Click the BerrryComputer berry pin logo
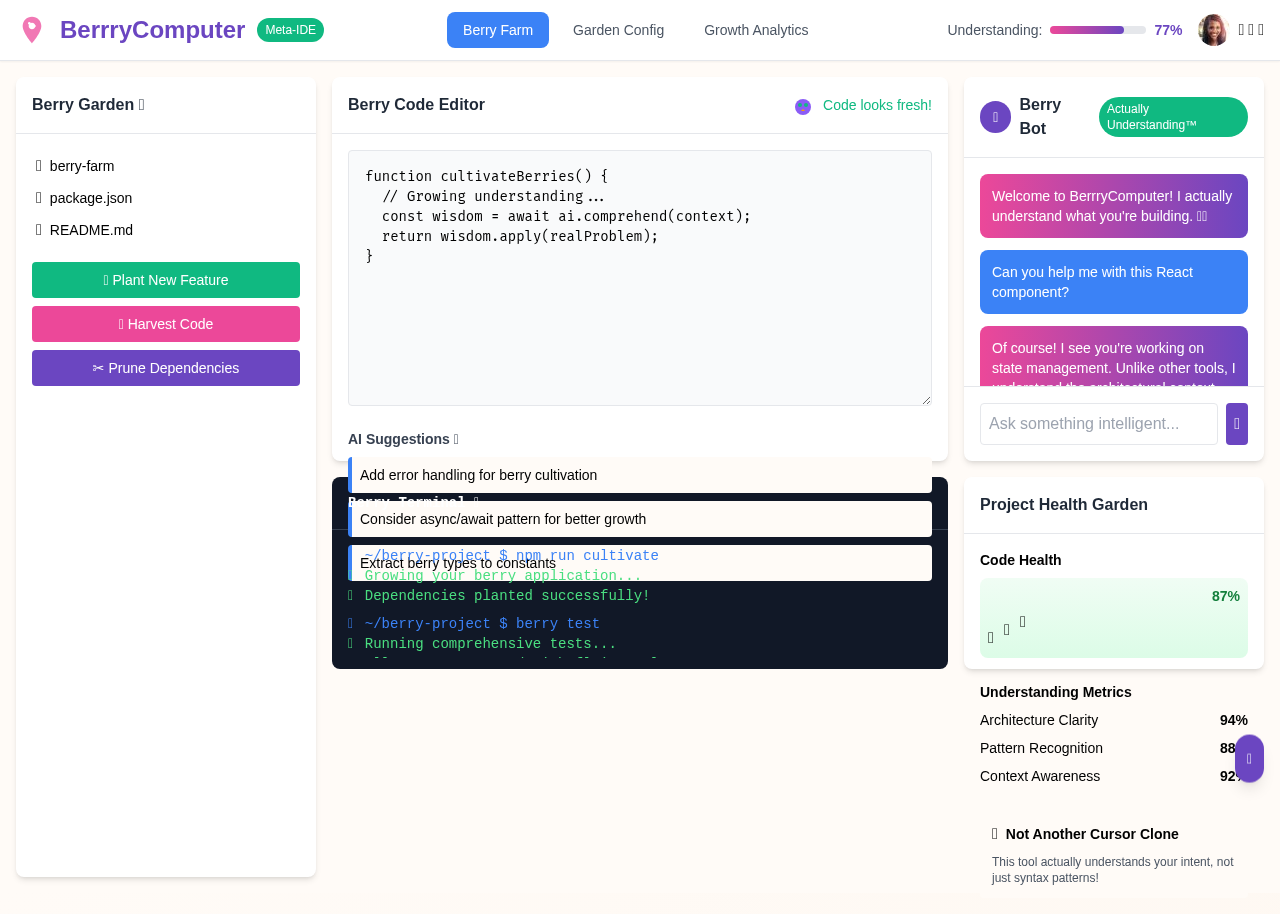Image resolution: width=1280 pixels, height=914 pixels. (x=33, y=29)
